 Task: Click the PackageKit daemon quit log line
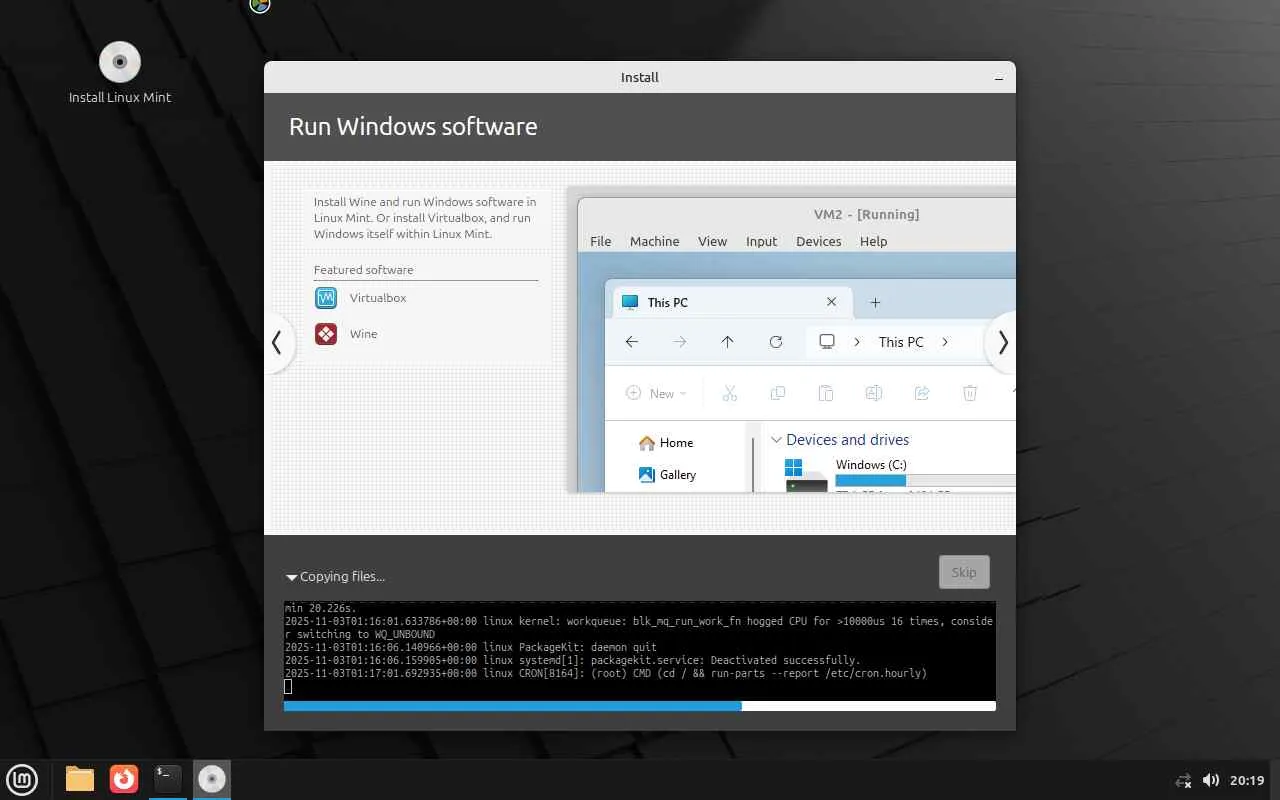tap(471, 647)
